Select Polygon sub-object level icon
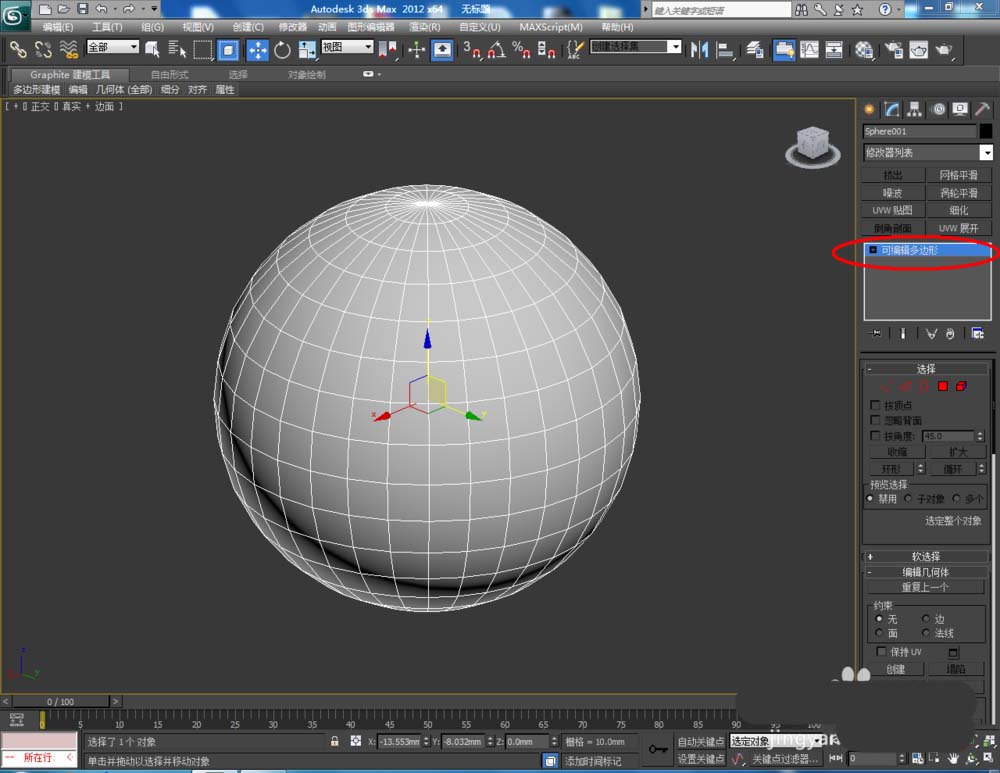1000x773 pixels. tap(942, 386)
